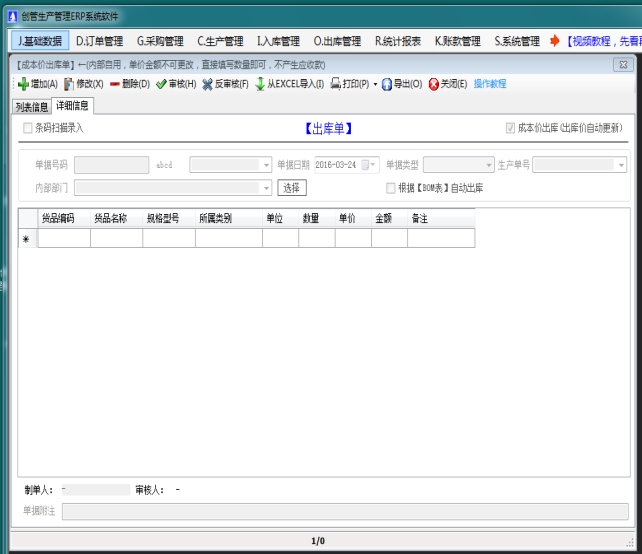Click the 打印(P) printer icon

[x=336, y=85]
